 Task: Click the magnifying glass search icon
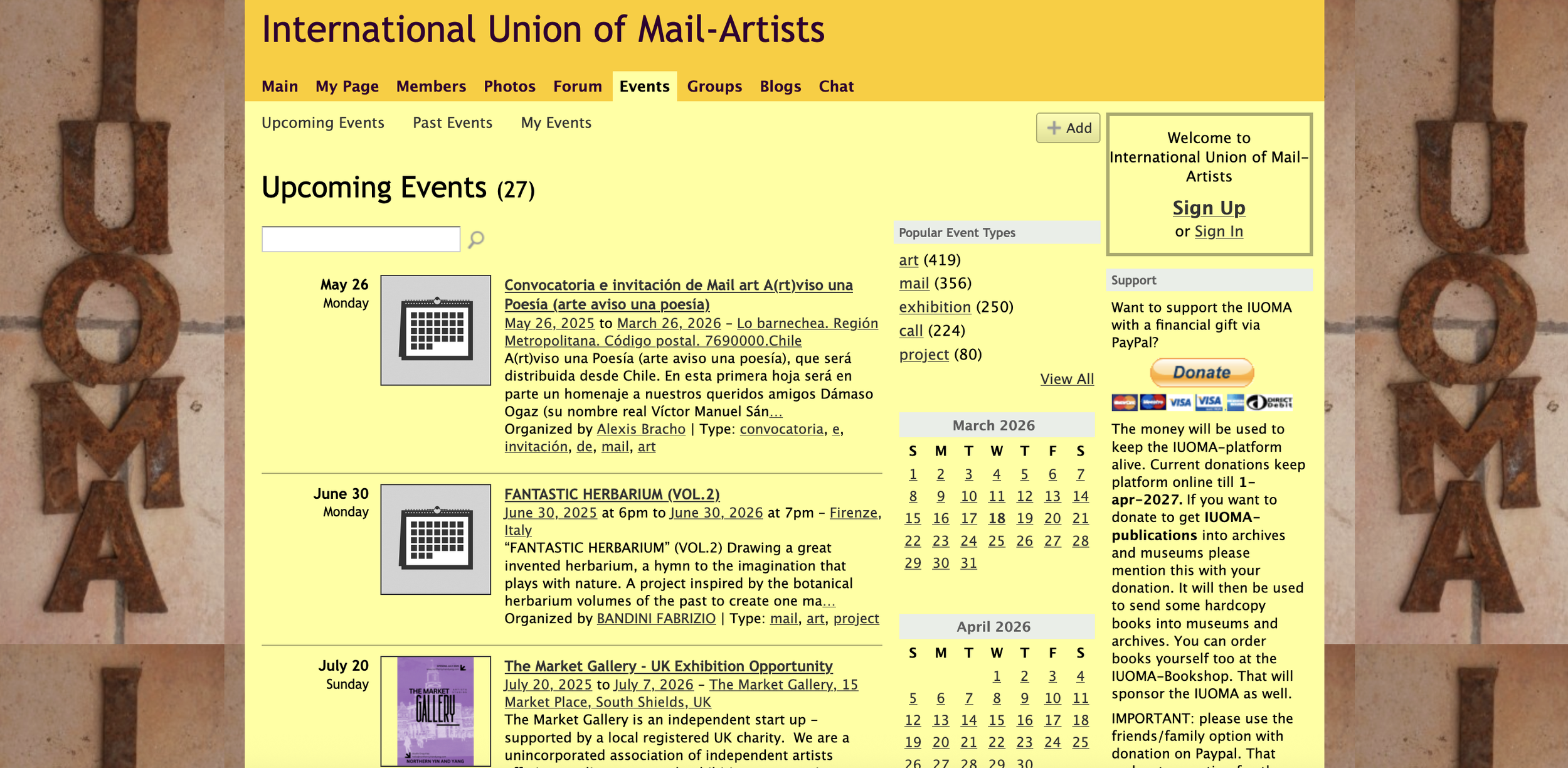[476, 239]
